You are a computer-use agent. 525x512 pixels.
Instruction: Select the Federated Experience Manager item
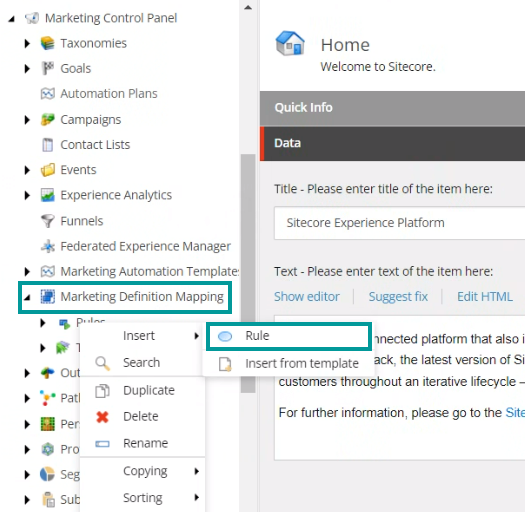point(145,246)
